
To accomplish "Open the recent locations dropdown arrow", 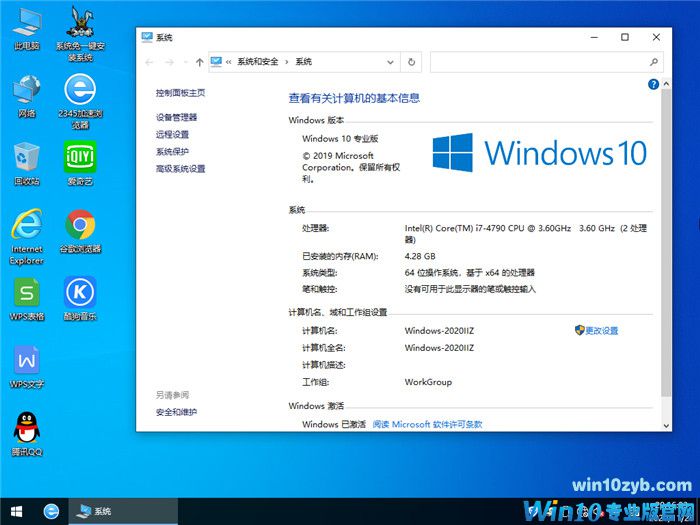I will (184, 62).
